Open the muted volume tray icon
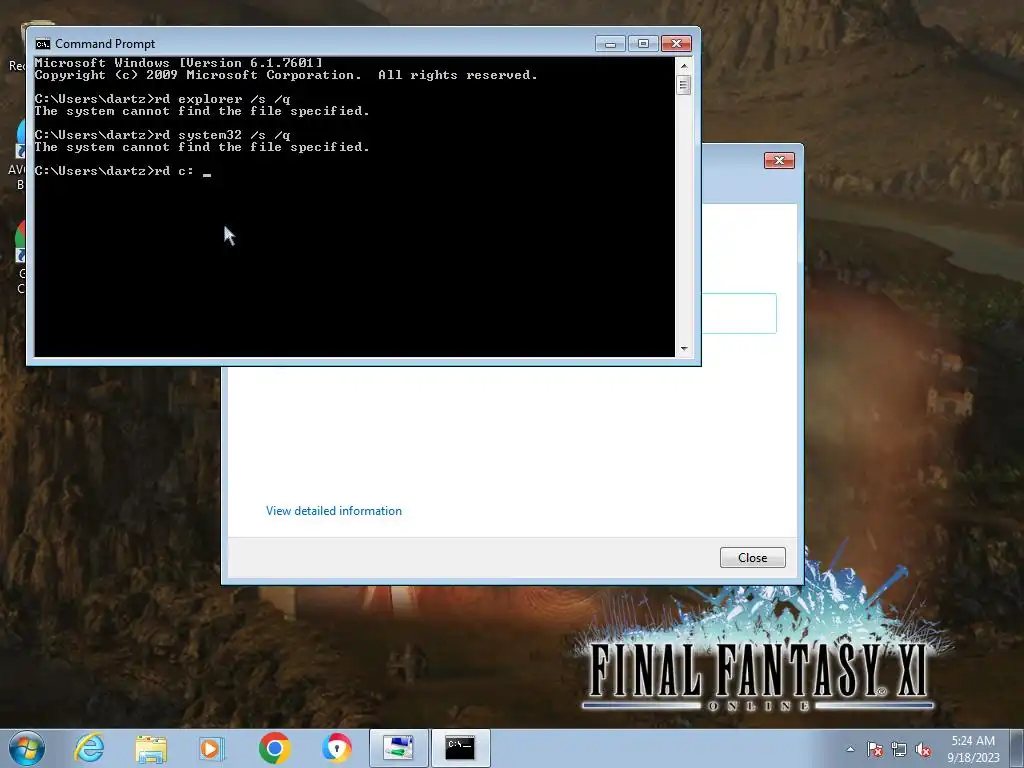Viewport: 1024px width, 768px height. coord(923,749)
